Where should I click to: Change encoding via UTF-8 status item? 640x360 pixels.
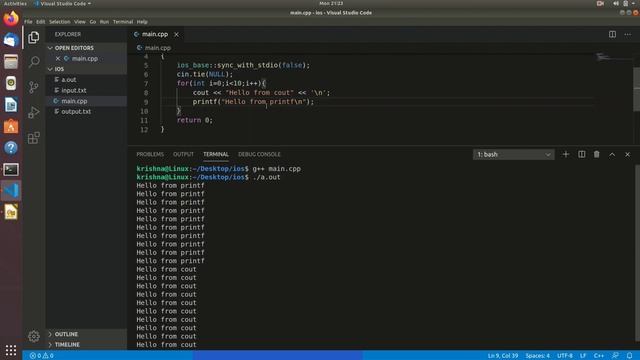point(565,356)
